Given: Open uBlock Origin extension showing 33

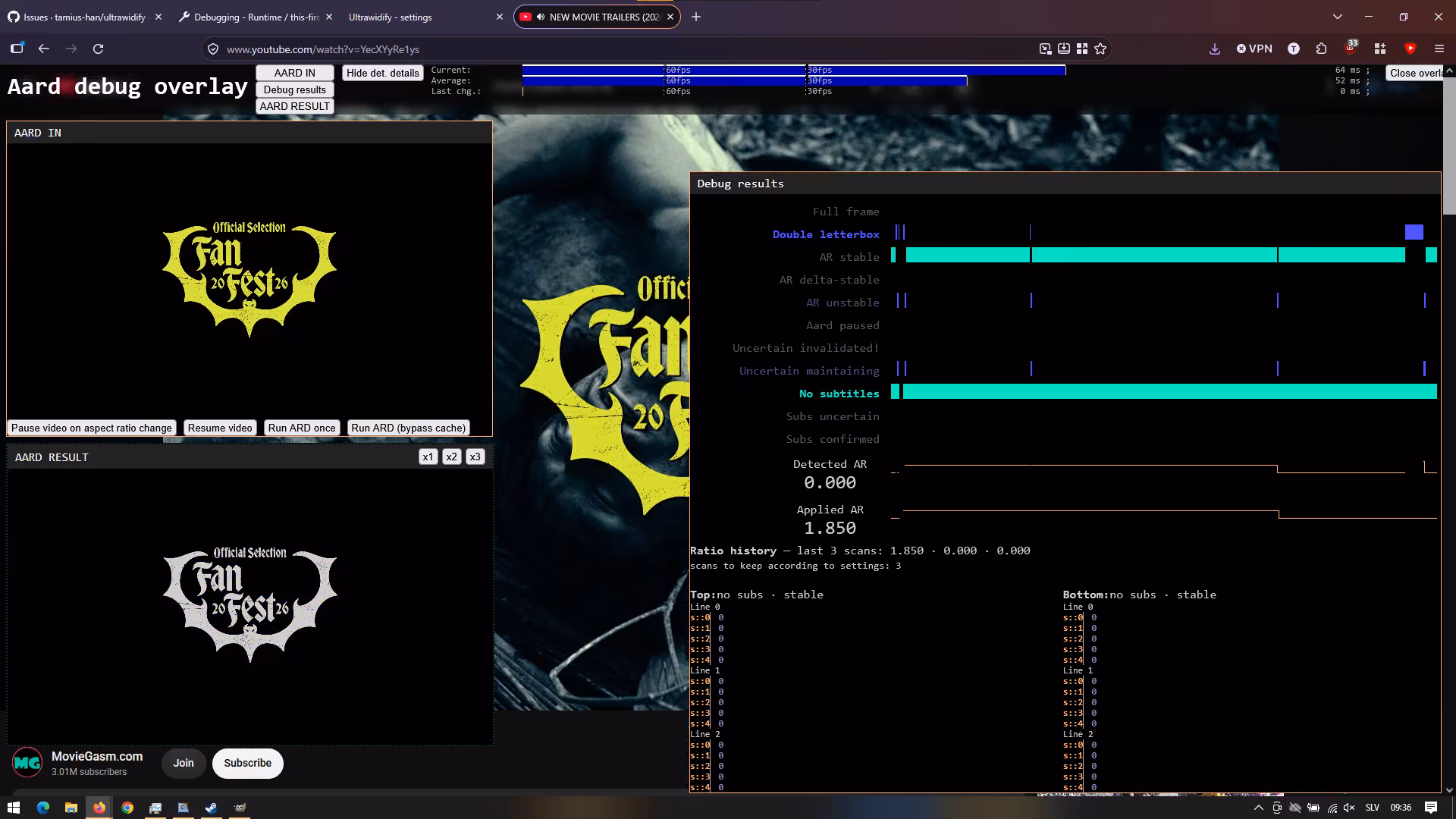Looking at the screenshot, I should [1351, 48].
